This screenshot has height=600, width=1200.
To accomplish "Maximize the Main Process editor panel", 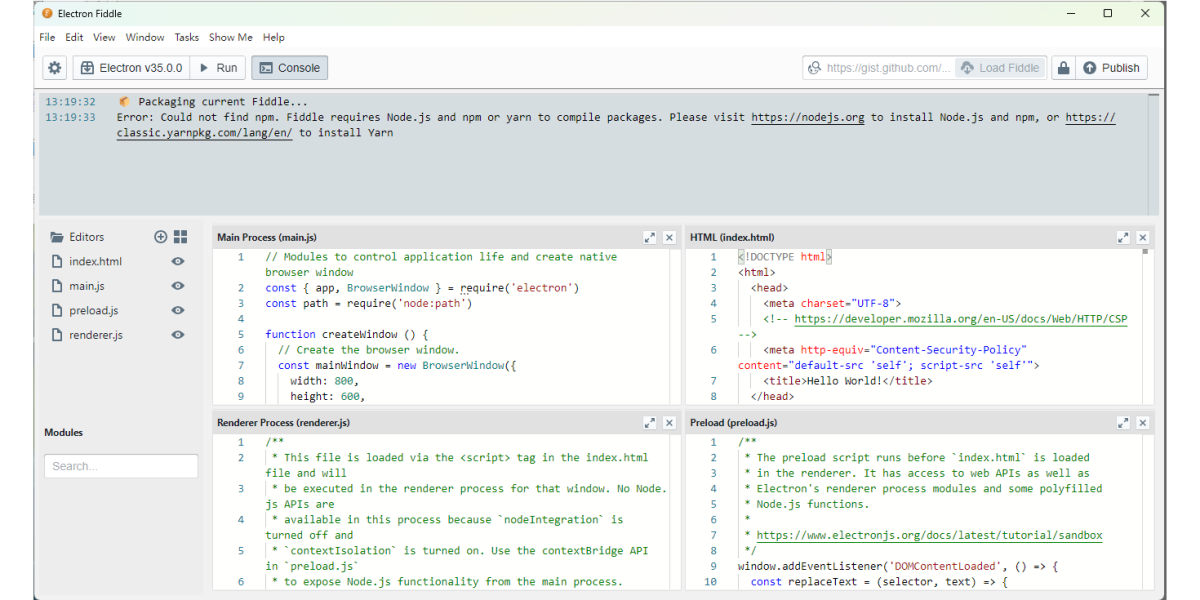I will click(x=650, y=238).
